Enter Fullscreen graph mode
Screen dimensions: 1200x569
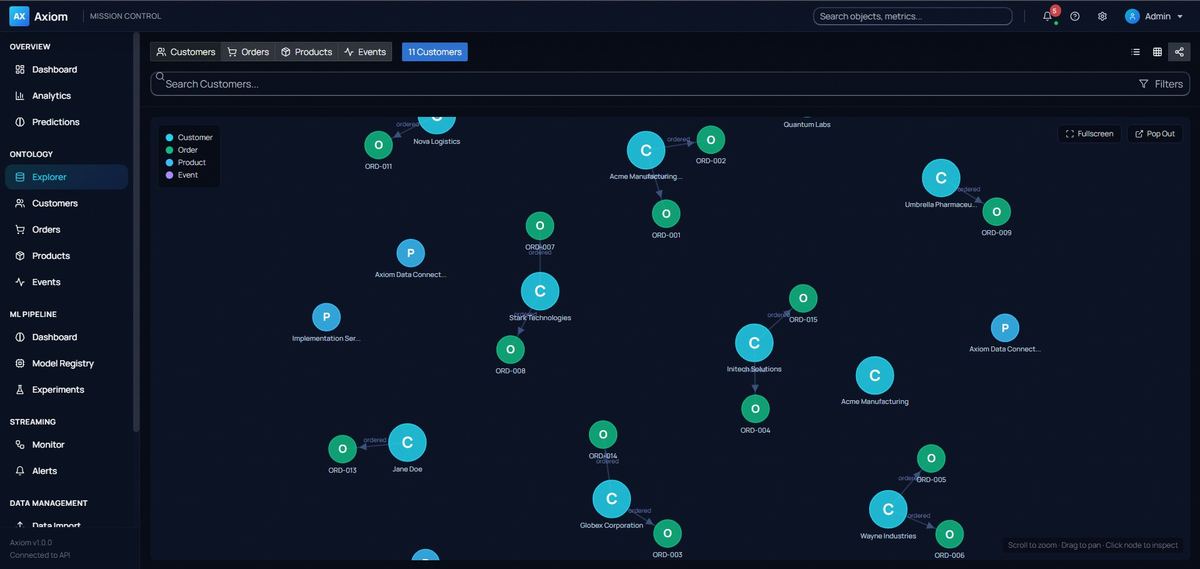[1089, 134]
